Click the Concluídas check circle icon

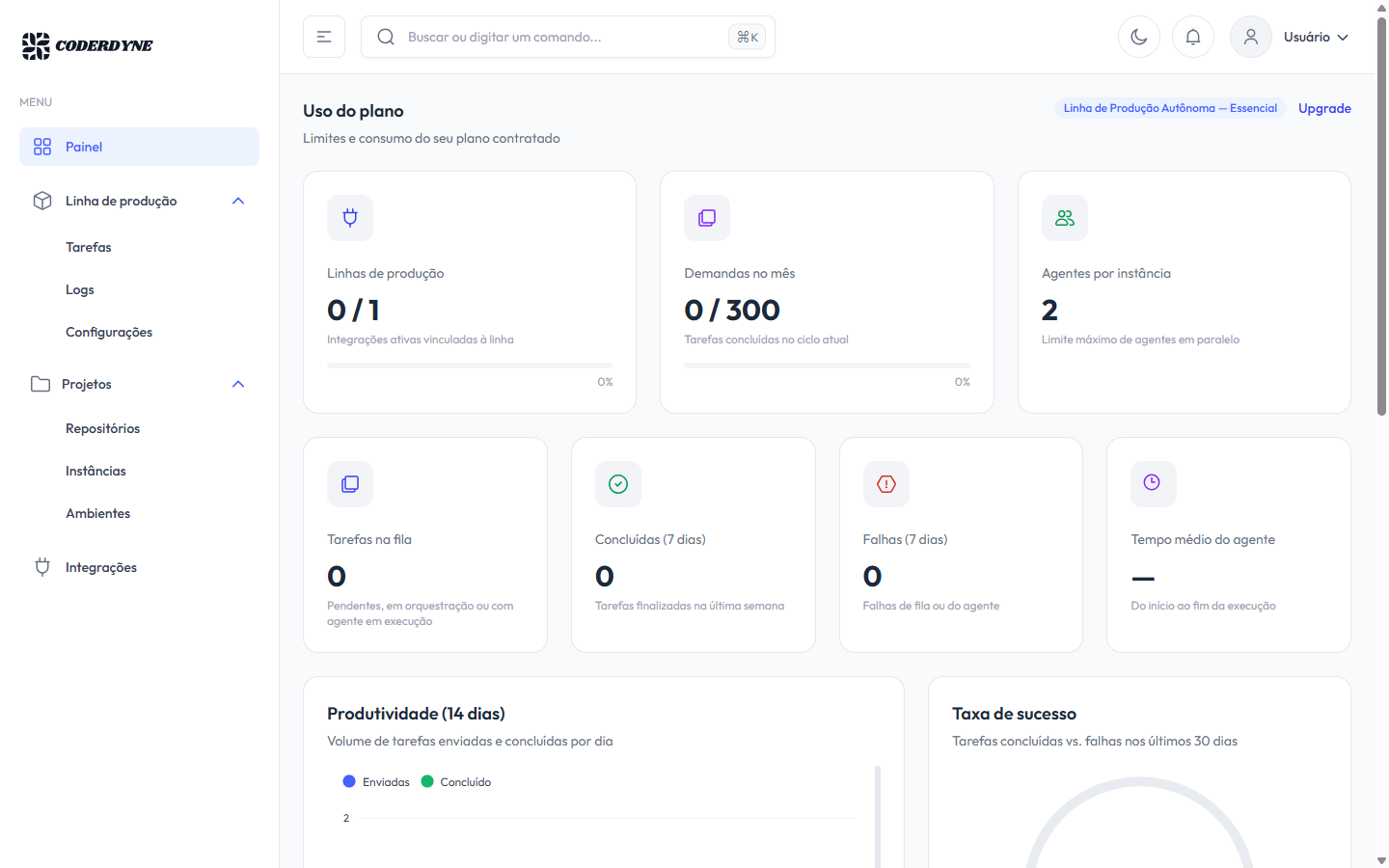pos(618,484)
